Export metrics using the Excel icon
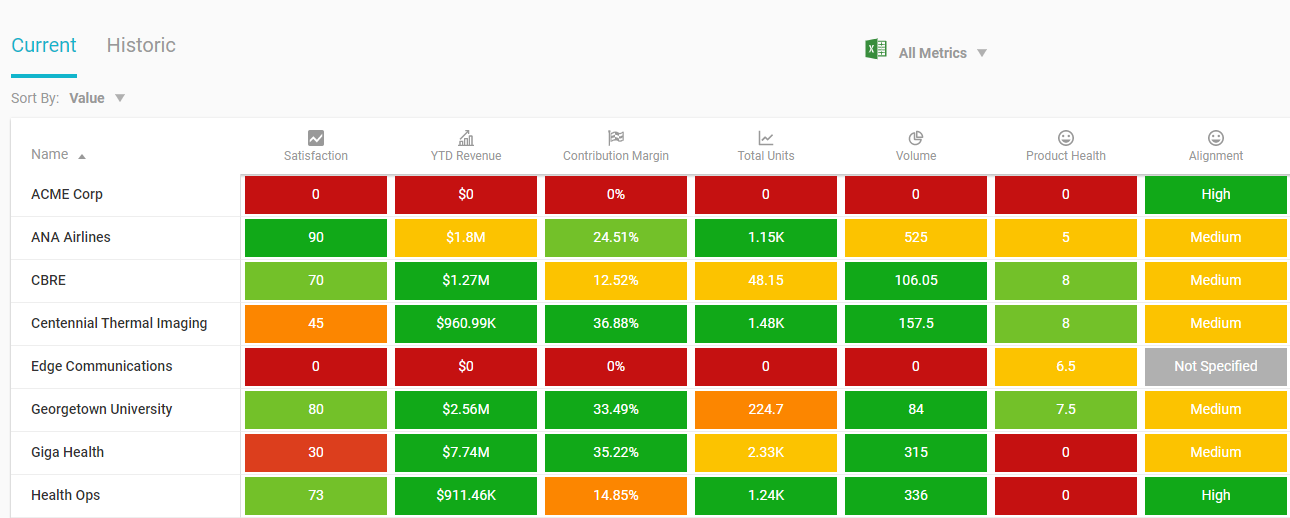The width and height of the screenshot is (1290, 518). 876,50
